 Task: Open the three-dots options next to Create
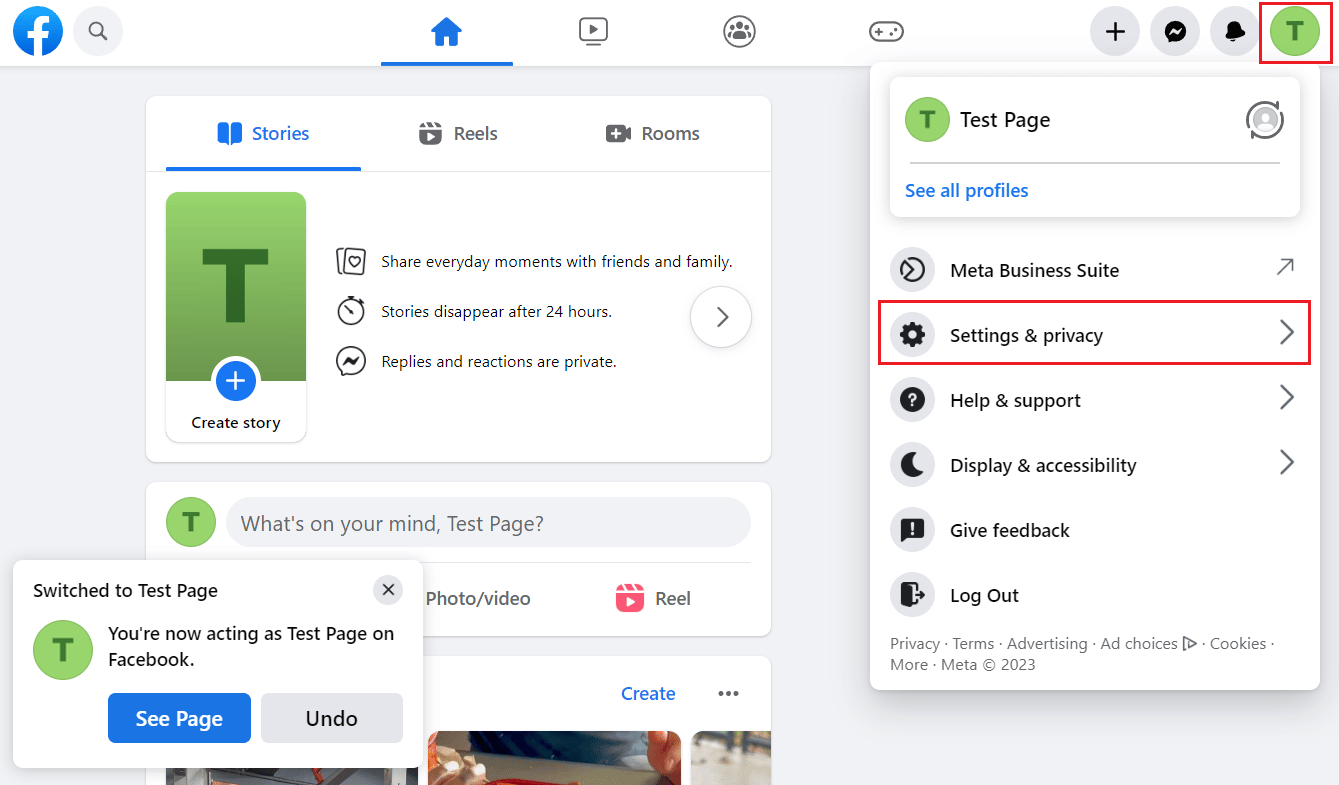point(728,694)
